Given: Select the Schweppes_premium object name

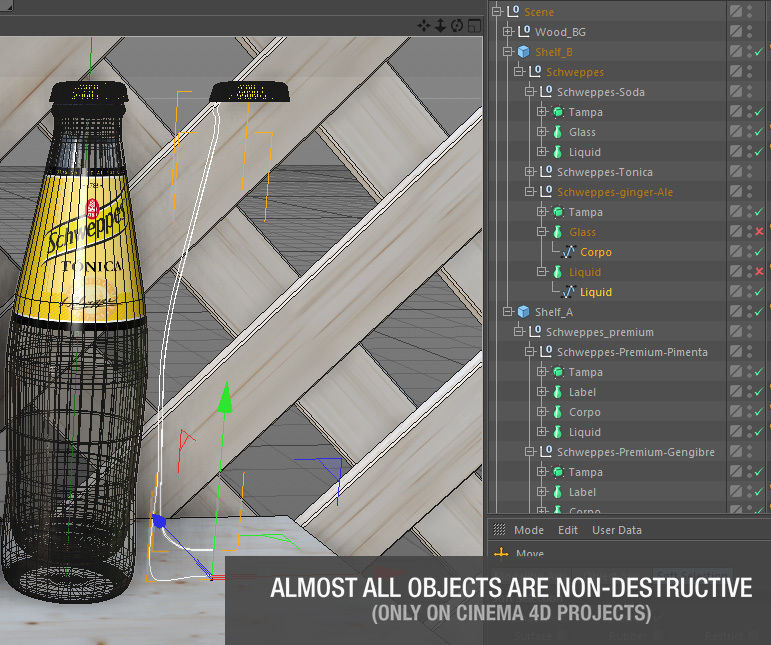Looking at the screenshot, I should [600, 332].
